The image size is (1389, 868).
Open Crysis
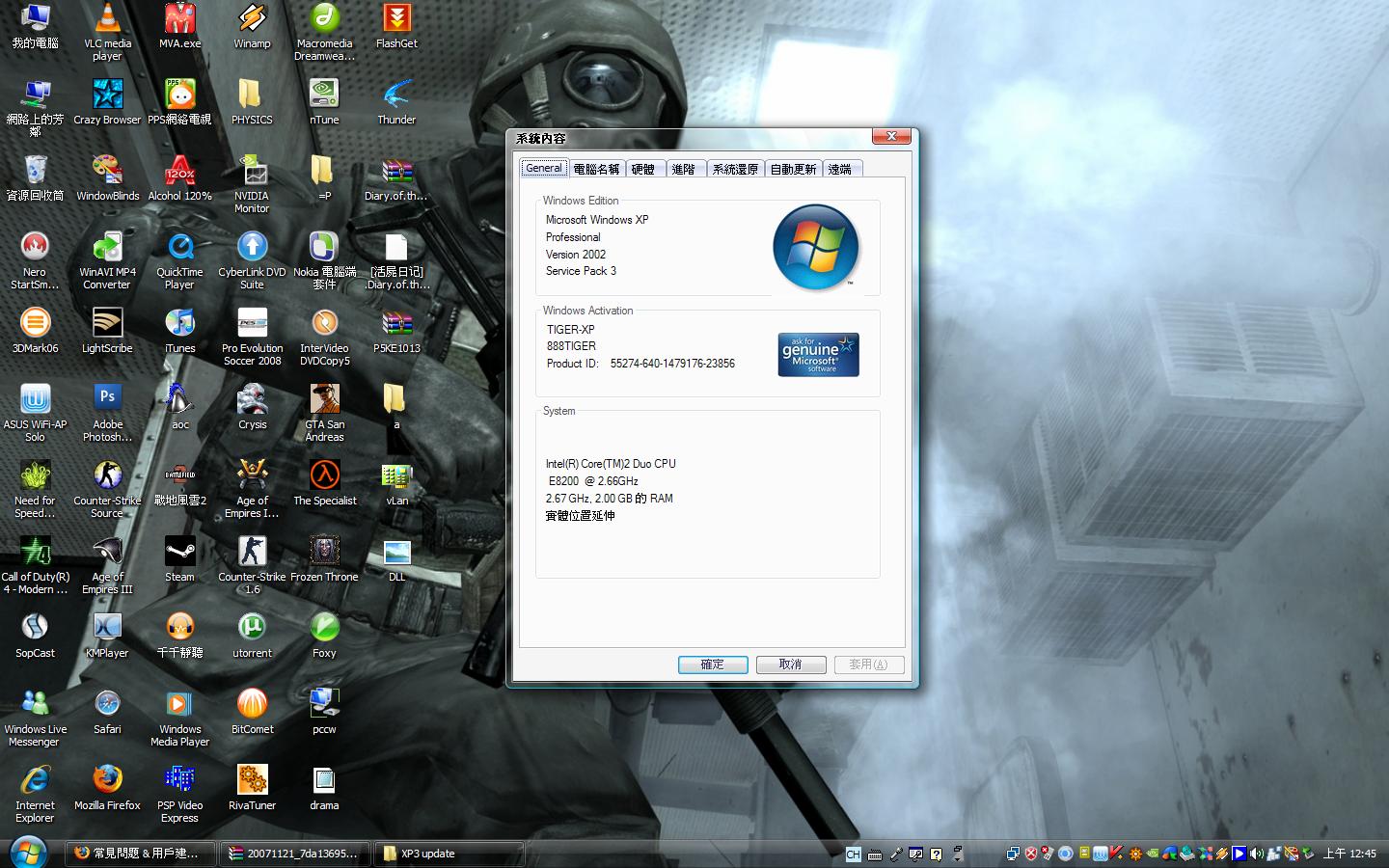point(252,400)
